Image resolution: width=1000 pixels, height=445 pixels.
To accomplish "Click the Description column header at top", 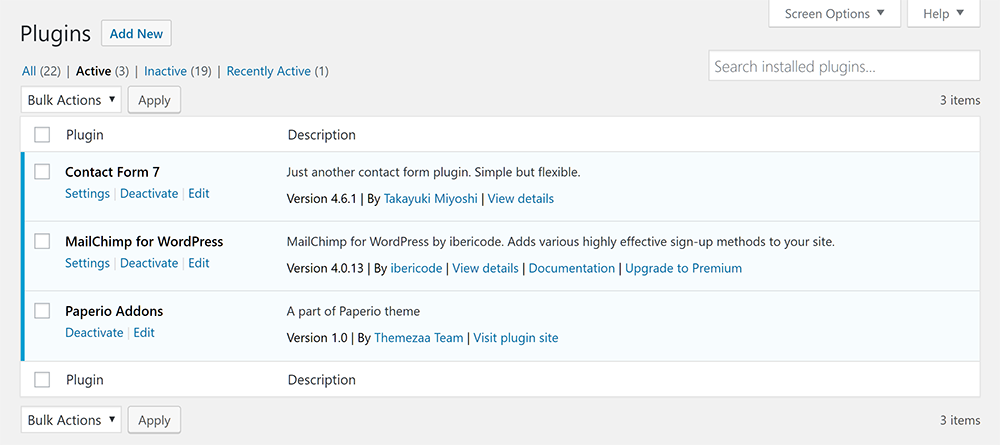I will click(321, 135).
